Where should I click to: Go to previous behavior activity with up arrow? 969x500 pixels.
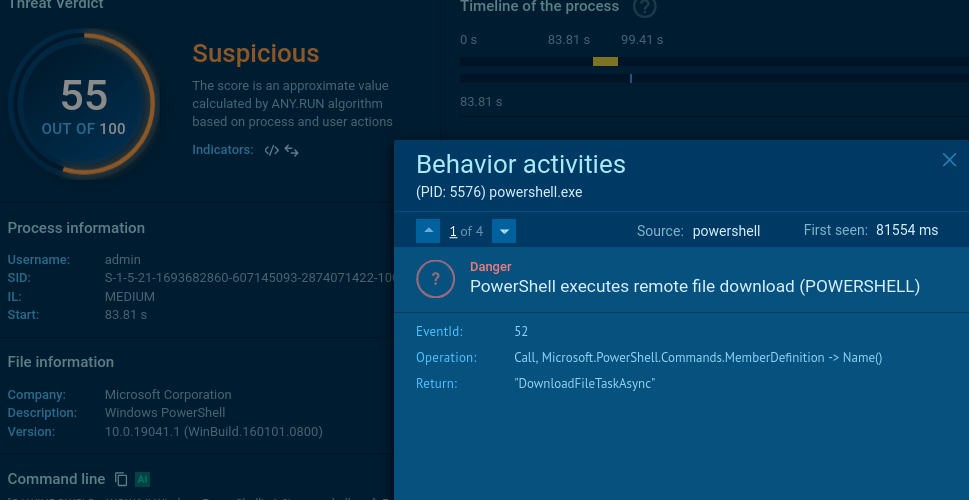coord(429,231)
